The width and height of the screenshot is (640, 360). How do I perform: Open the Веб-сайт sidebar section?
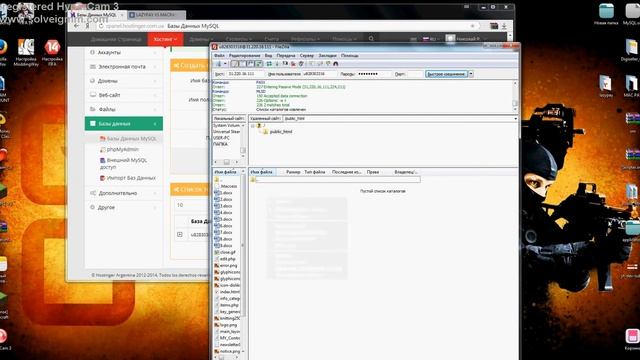pos(124,95)
